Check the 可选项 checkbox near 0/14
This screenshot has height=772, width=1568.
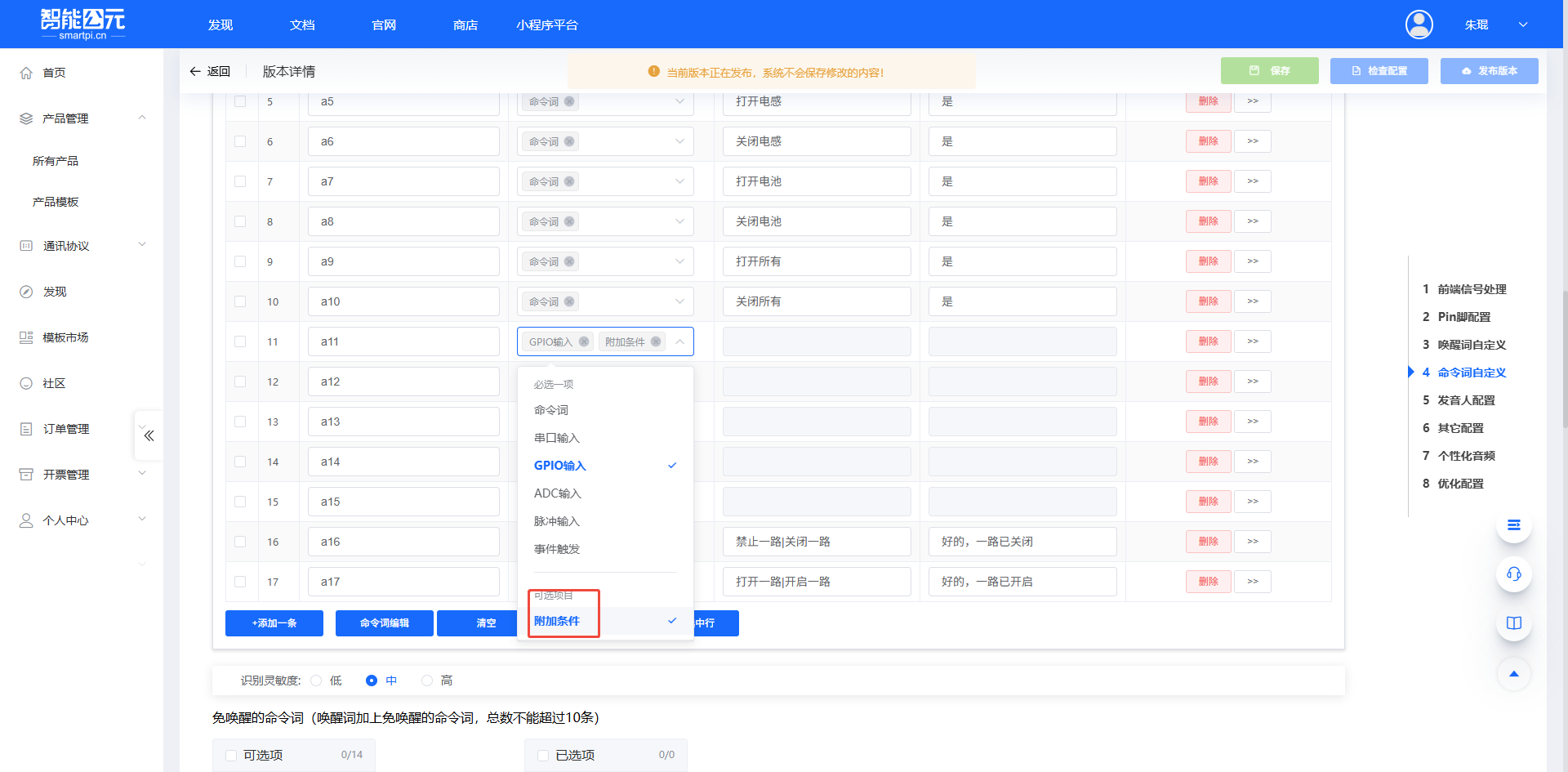[x=231, y=755]
